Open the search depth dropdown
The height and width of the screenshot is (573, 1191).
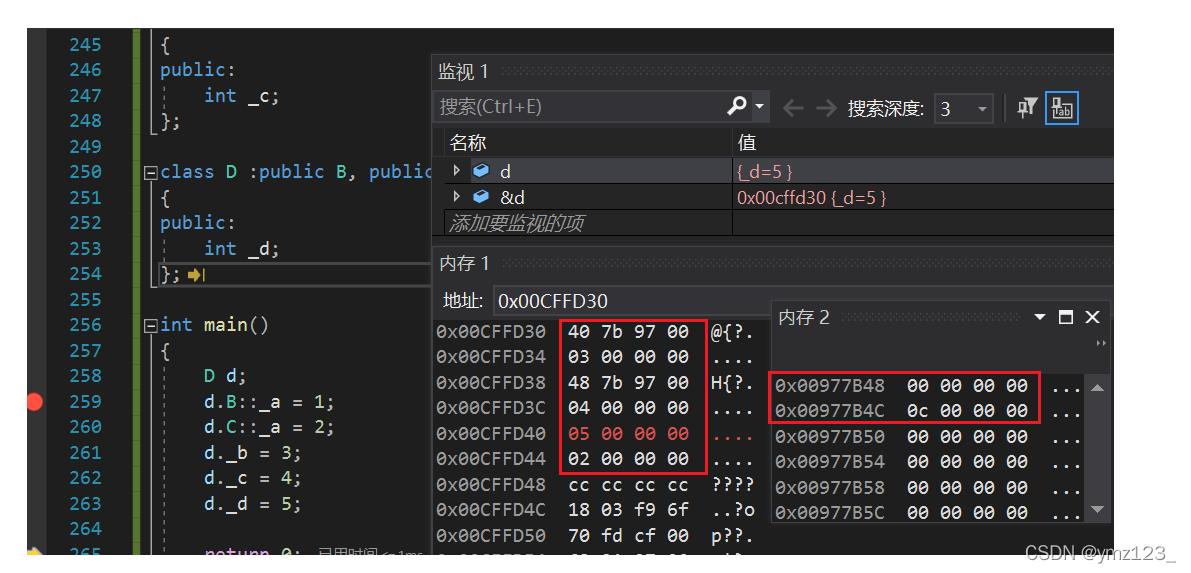pos(981,108)
